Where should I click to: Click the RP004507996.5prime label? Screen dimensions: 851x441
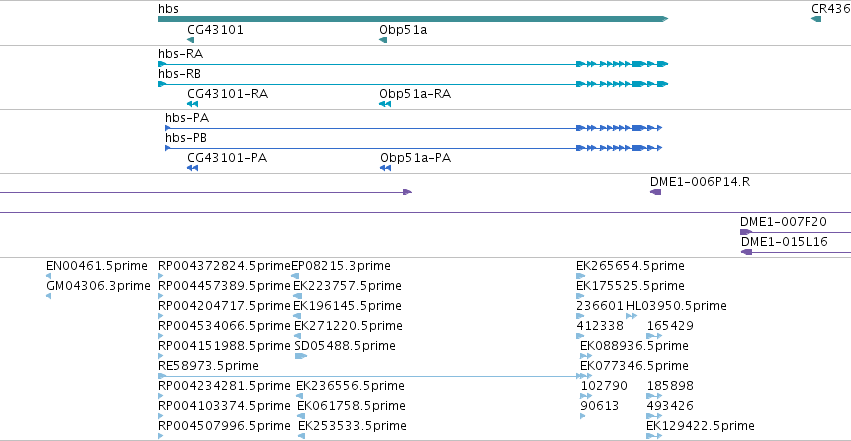(x=224, y=426)
